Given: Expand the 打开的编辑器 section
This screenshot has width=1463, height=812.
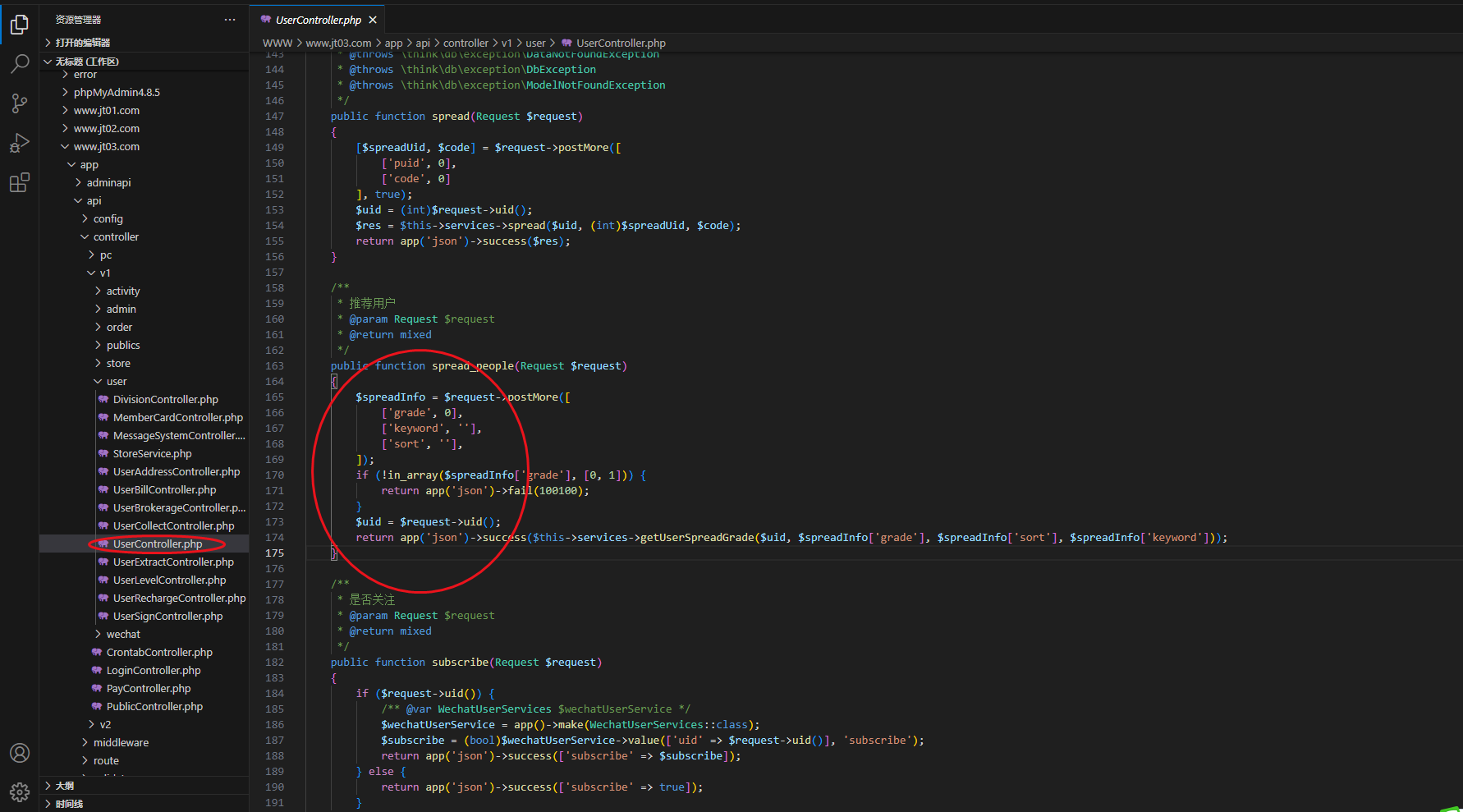Looking at the screenshot, I should pos(144,43).
